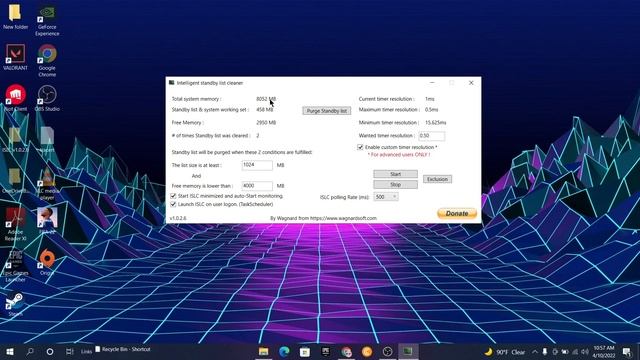Launch Steam from the desktop
This screenshot has height=360, width=640.
(x=16, y=304)
